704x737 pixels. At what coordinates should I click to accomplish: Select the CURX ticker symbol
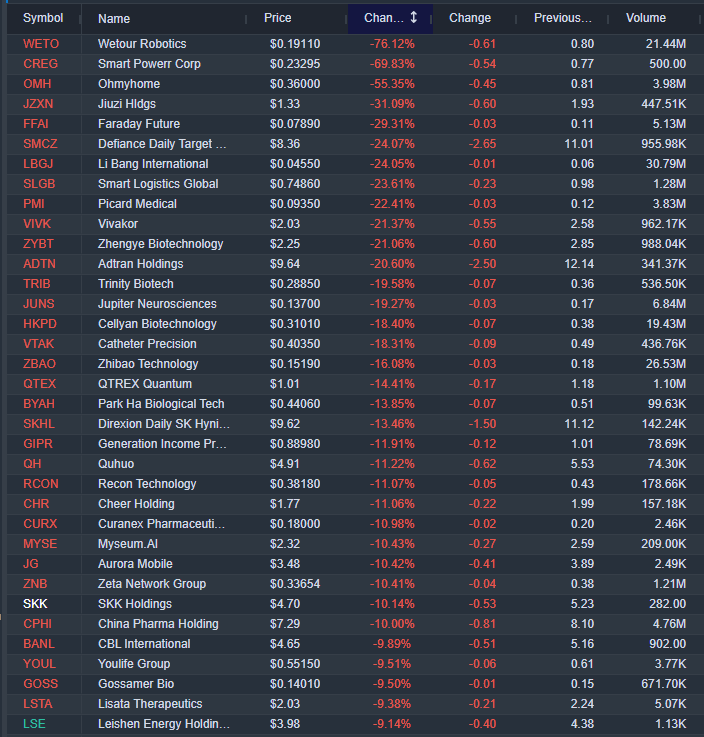coord(40,524)
